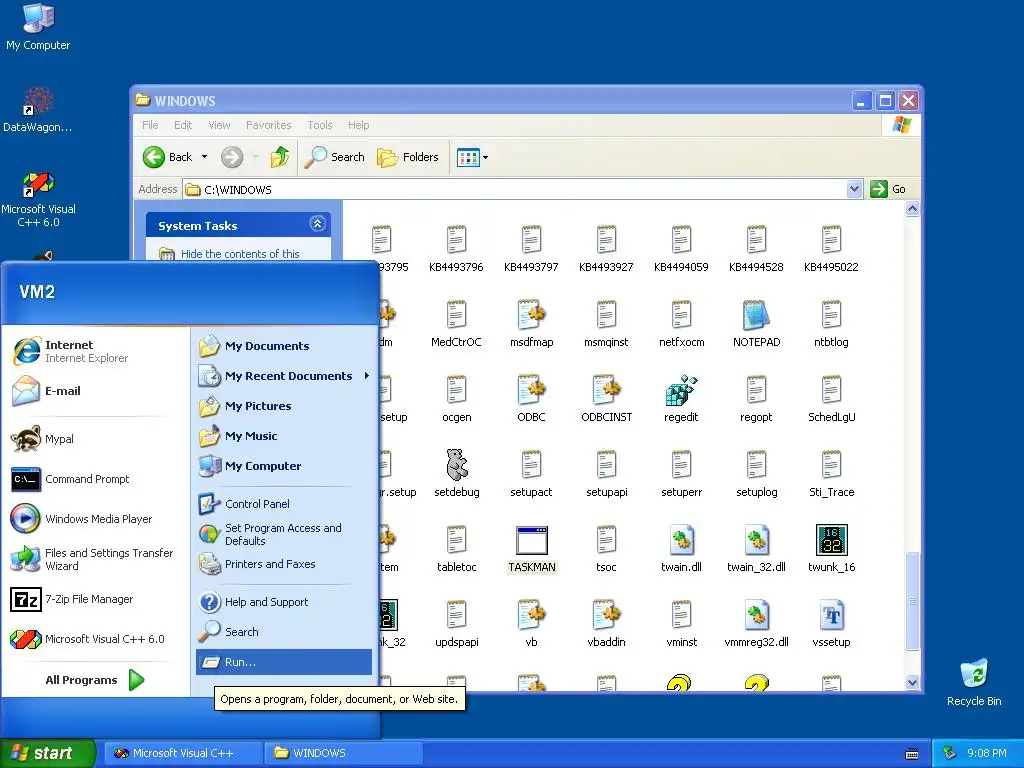Open Internet Explorer from Start menu
The image size is (1024, 768).
(70, 351)
